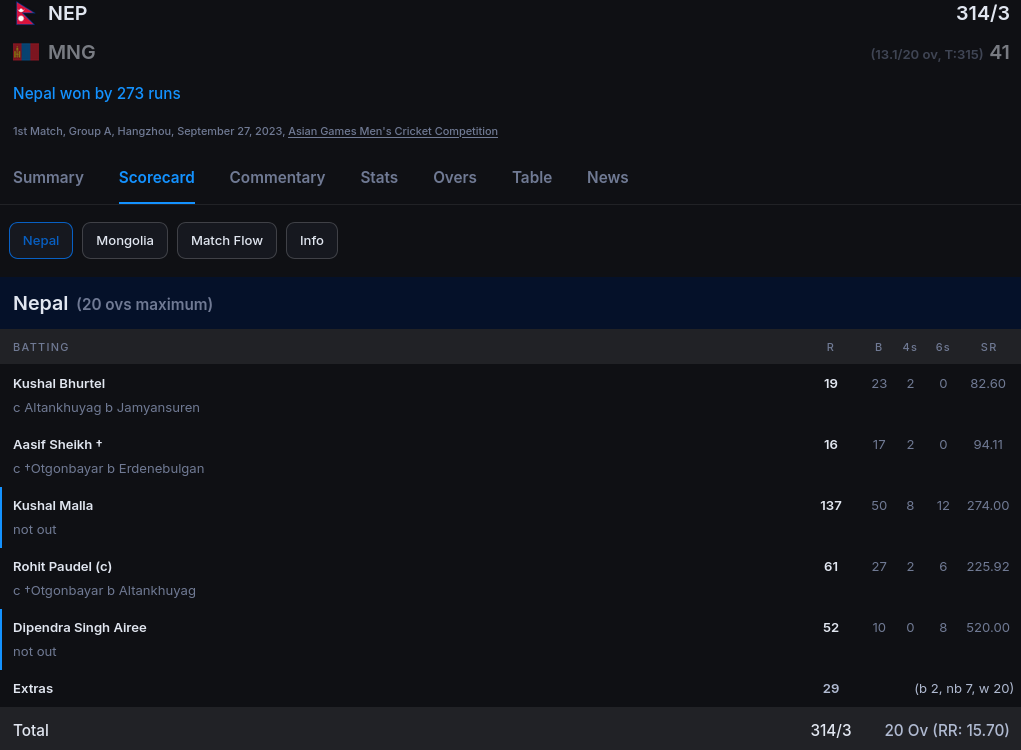The height and width of the screenshot is (750, 1021).
Task: Click the SR column header
Action: click(988, 347)
